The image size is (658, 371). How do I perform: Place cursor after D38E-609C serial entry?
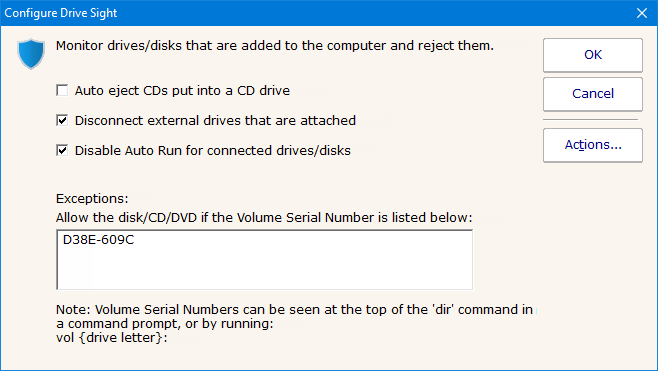(x=135, y=240)
